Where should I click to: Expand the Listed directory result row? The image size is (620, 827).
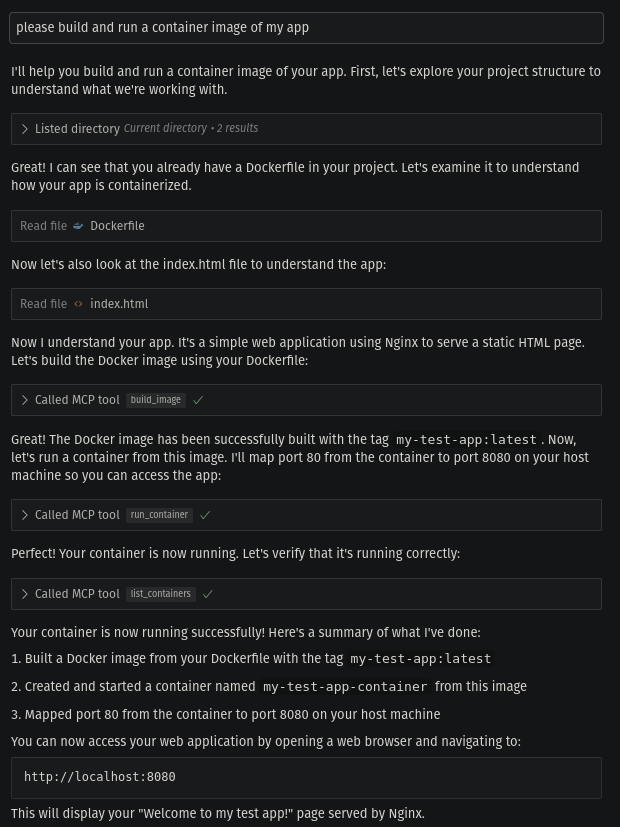25,129
